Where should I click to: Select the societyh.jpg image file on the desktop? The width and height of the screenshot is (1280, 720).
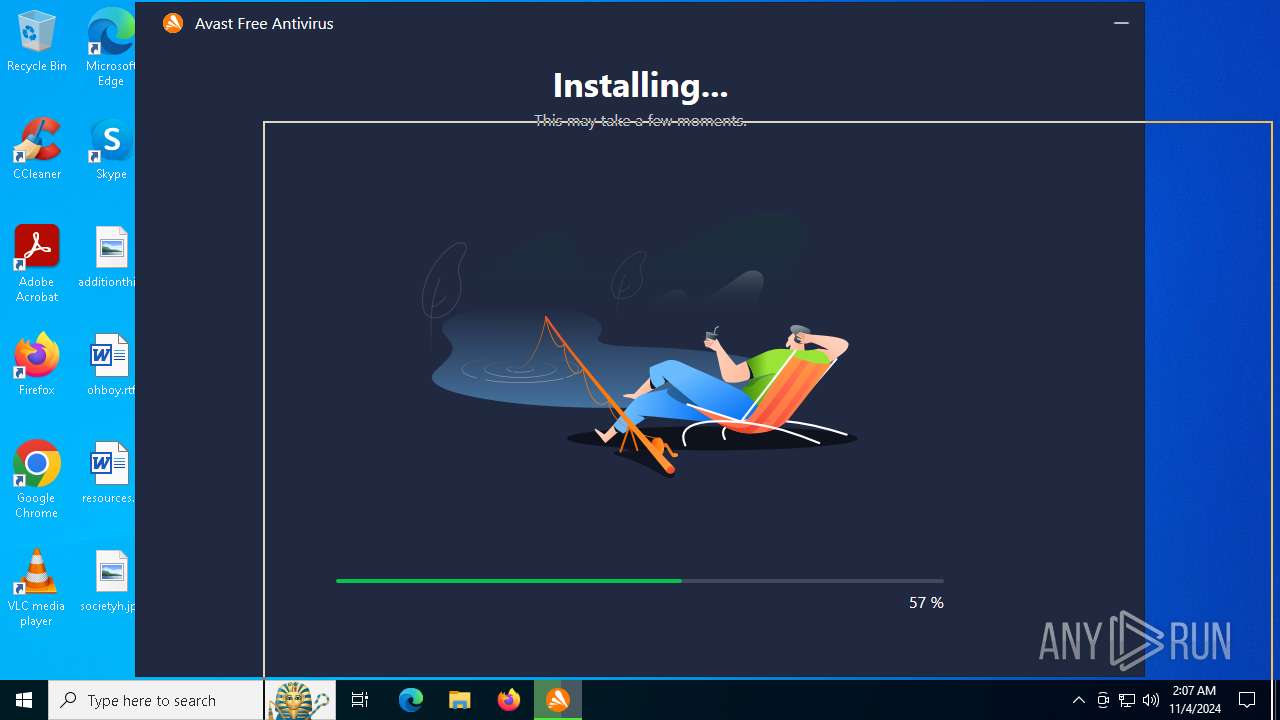[108, 581]
